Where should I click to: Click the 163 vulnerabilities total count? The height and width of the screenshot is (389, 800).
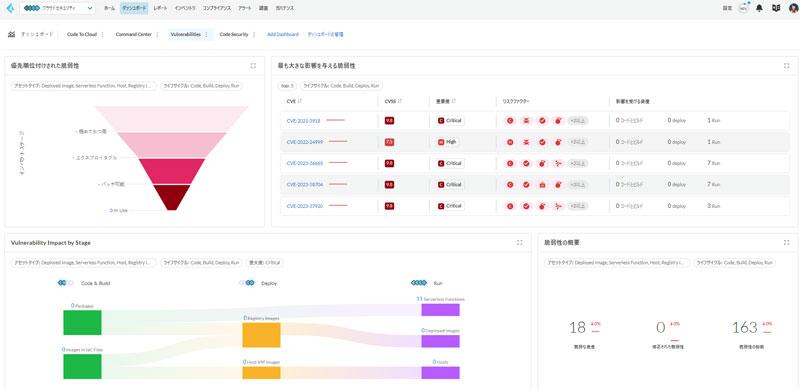coord(744,327)
